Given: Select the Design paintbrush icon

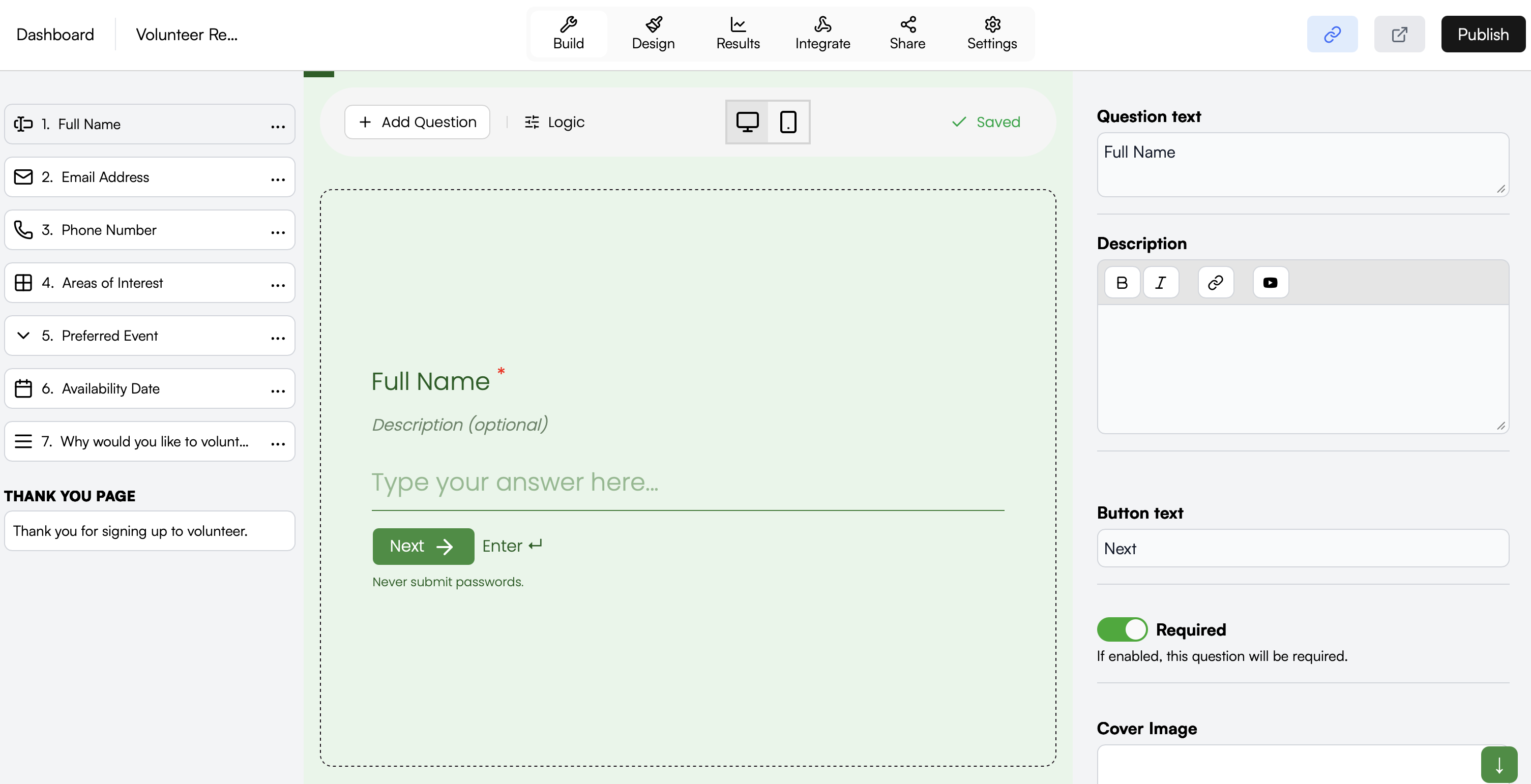Looking at the screenshot, I should (x=653, y=25).
